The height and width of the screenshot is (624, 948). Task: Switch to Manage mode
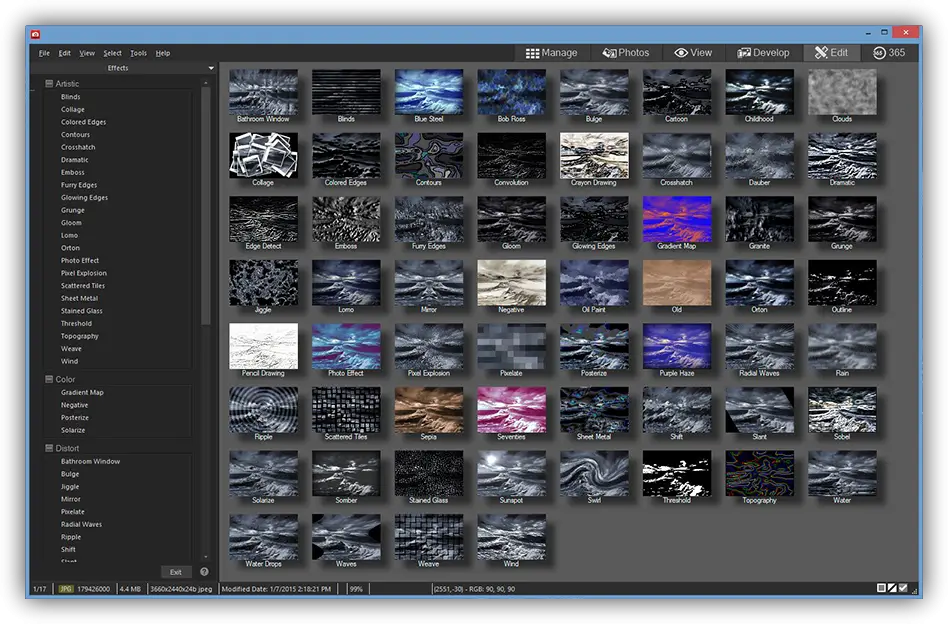click(553, 53)
